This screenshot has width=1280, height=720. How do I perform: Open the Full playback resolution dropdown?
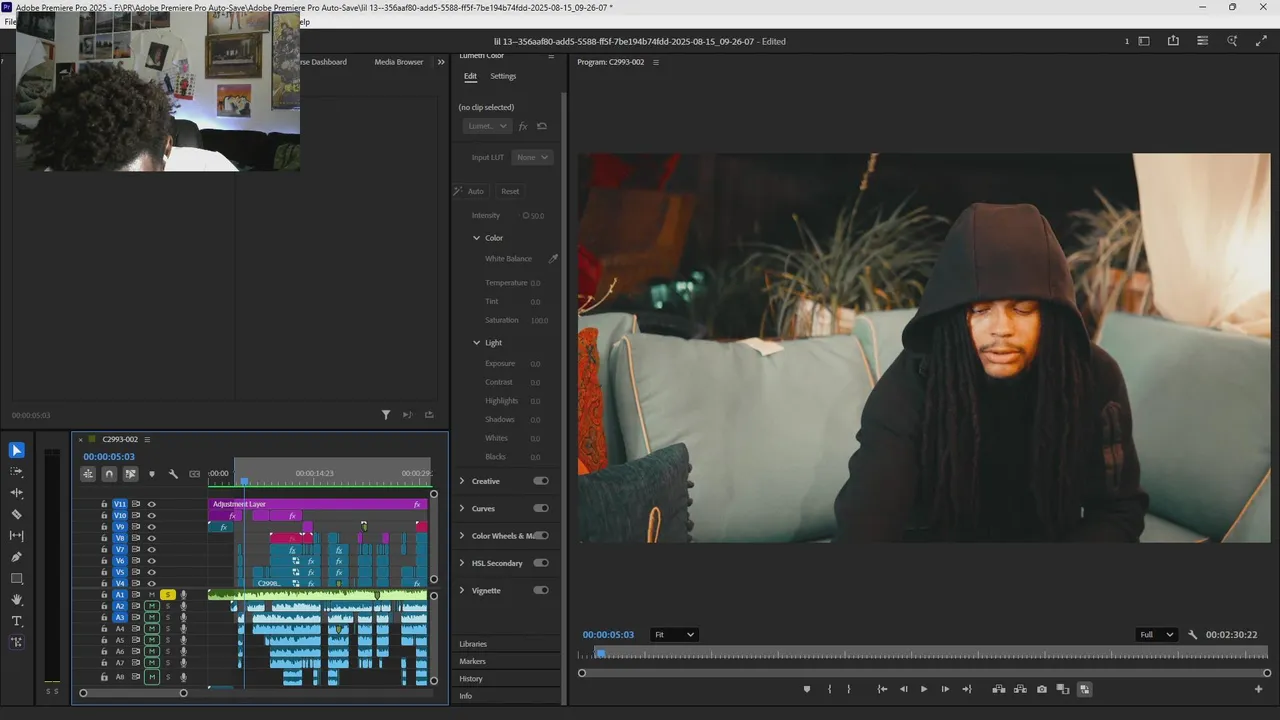1156,635
